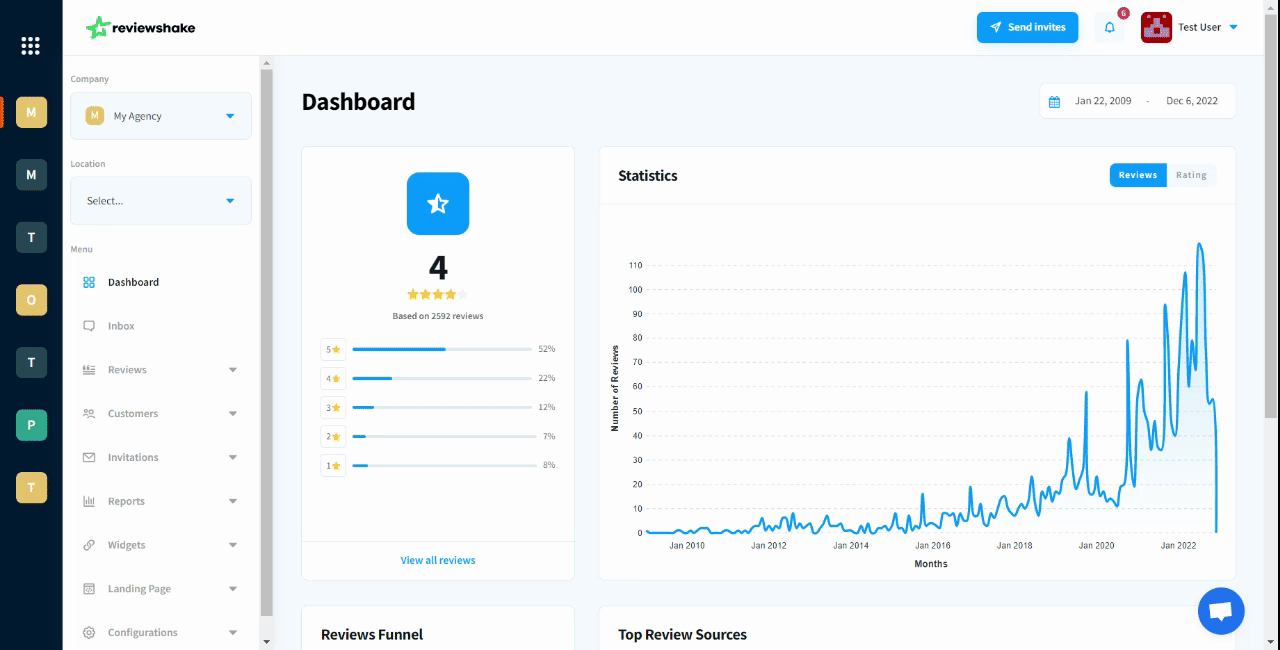
Task: Click the 5-star rating progress bar
Action: 442,349
